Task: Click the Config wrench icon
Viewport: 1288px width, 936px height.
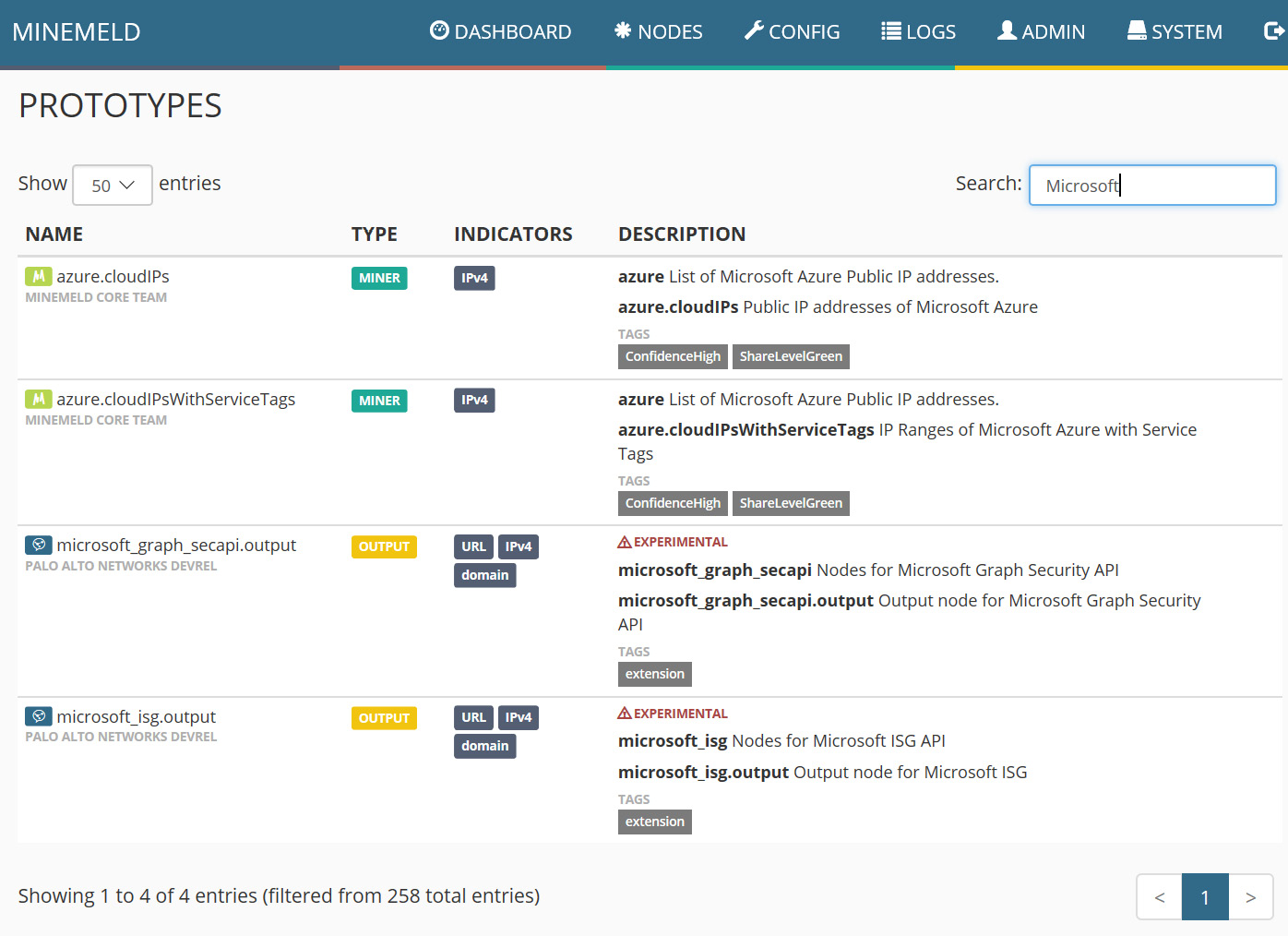Action: [754, 30]
